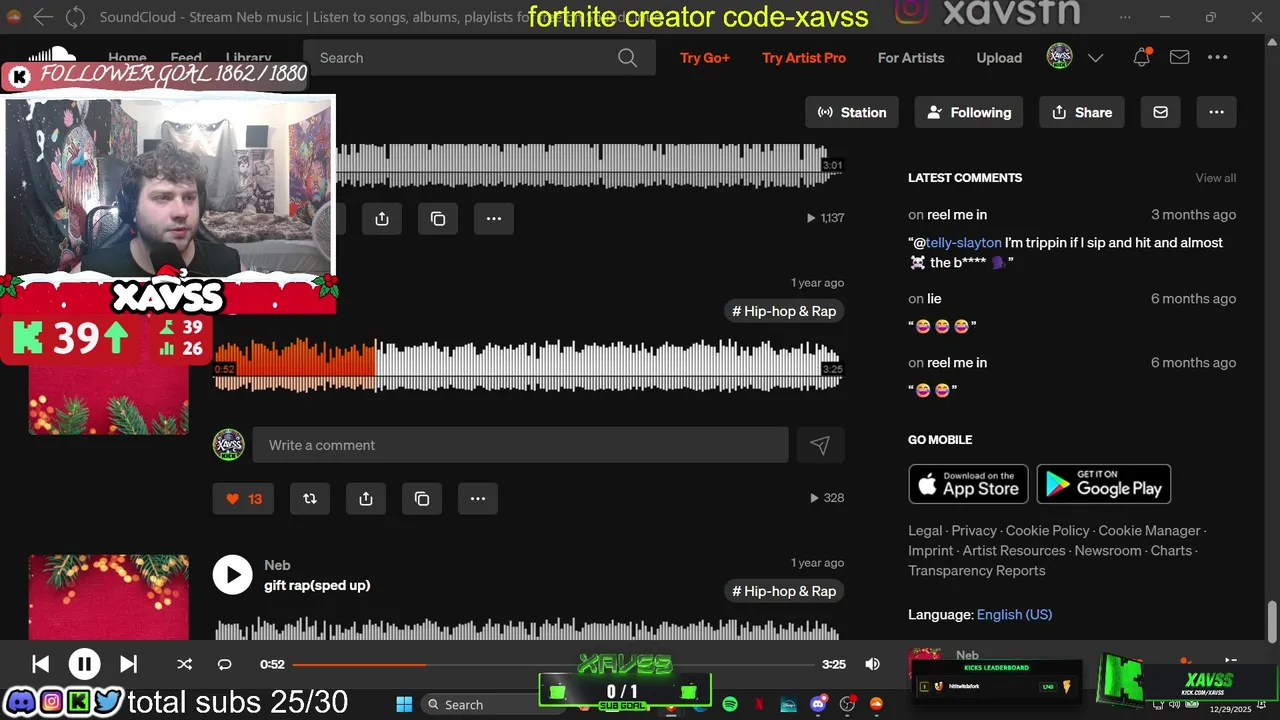The image size is (1280, 720).
Task: Open the Upload page
Action: coord(999,58)
